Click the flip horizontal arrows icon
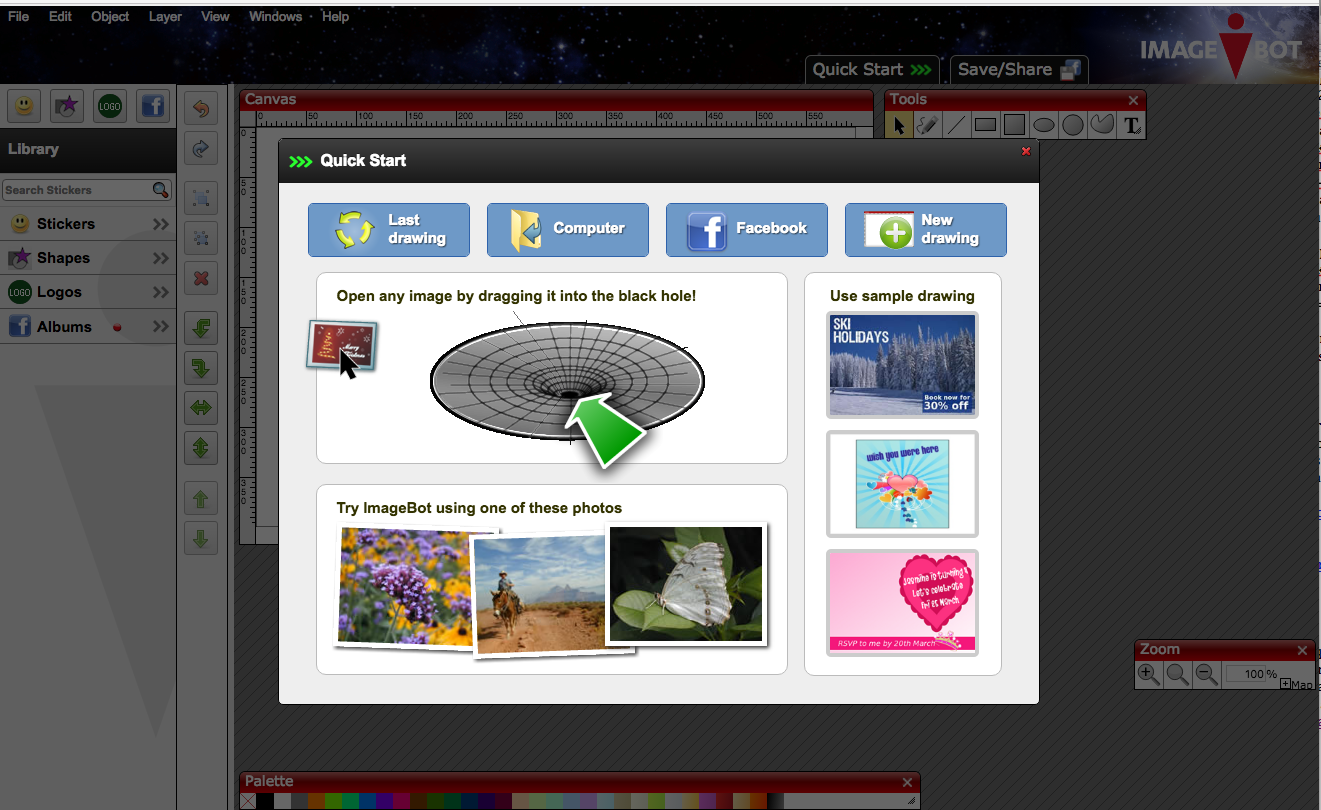 click(x=201, y=407)
